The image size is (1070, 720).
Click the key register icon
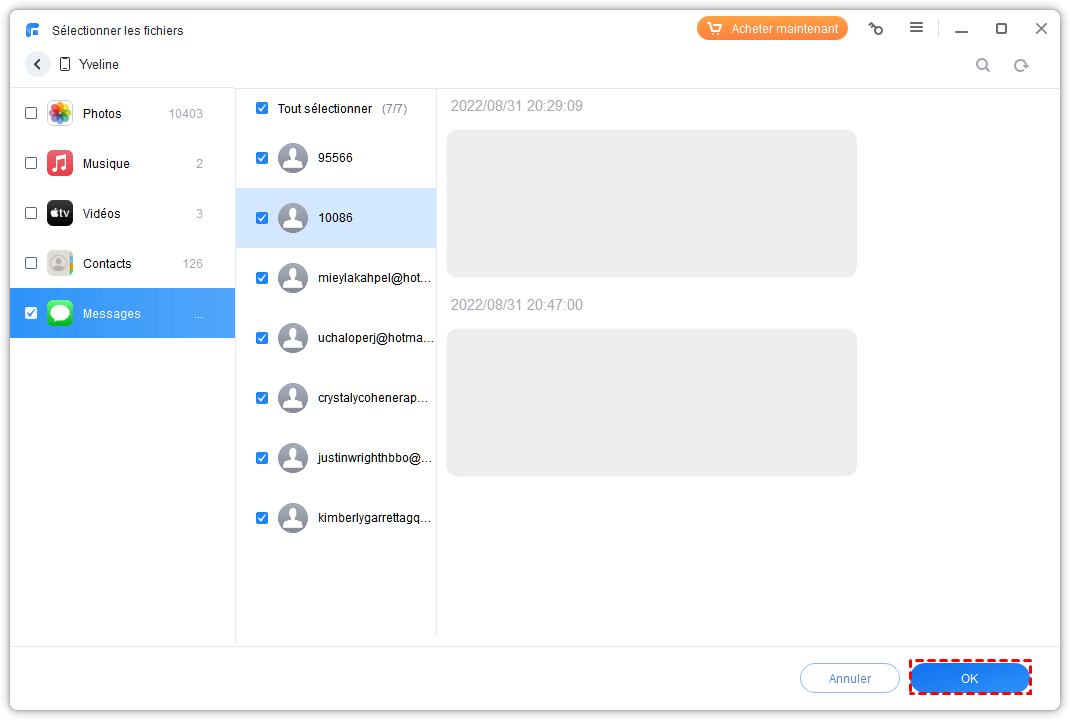[876, 29]
